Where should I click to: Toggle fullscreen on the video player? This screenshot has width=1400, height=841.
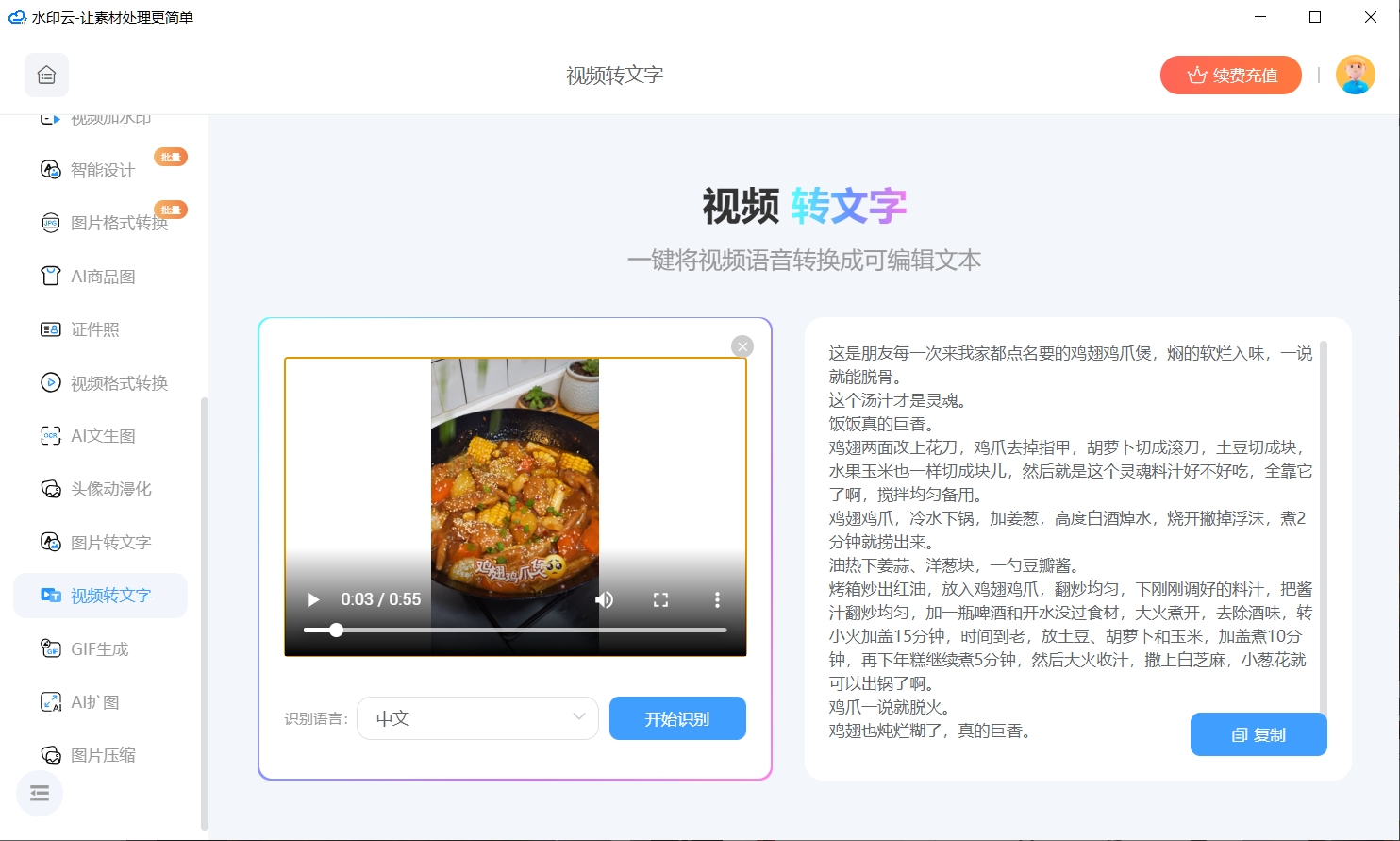click(660, 599)
